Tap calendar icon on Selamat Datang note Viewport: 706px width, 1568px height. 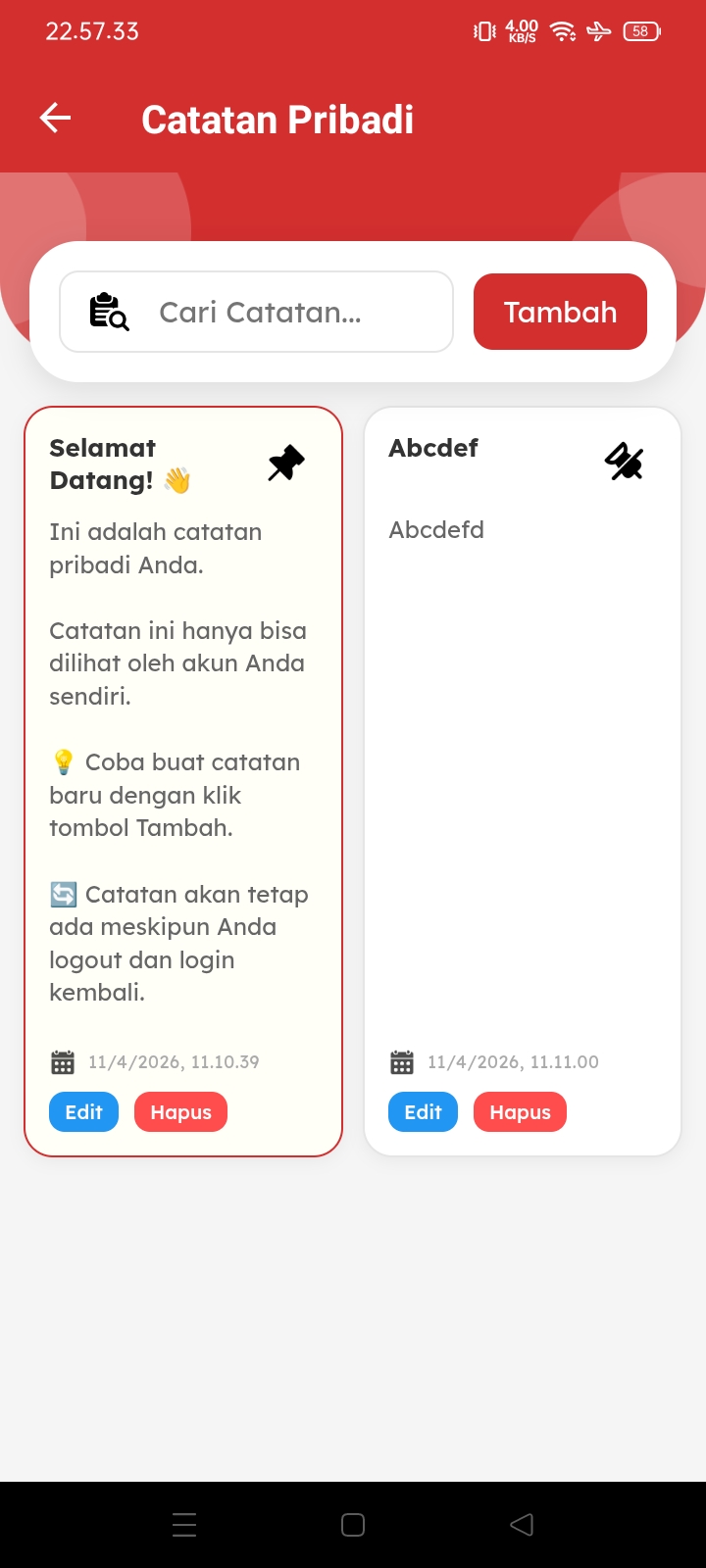[x=63, y=1062]
